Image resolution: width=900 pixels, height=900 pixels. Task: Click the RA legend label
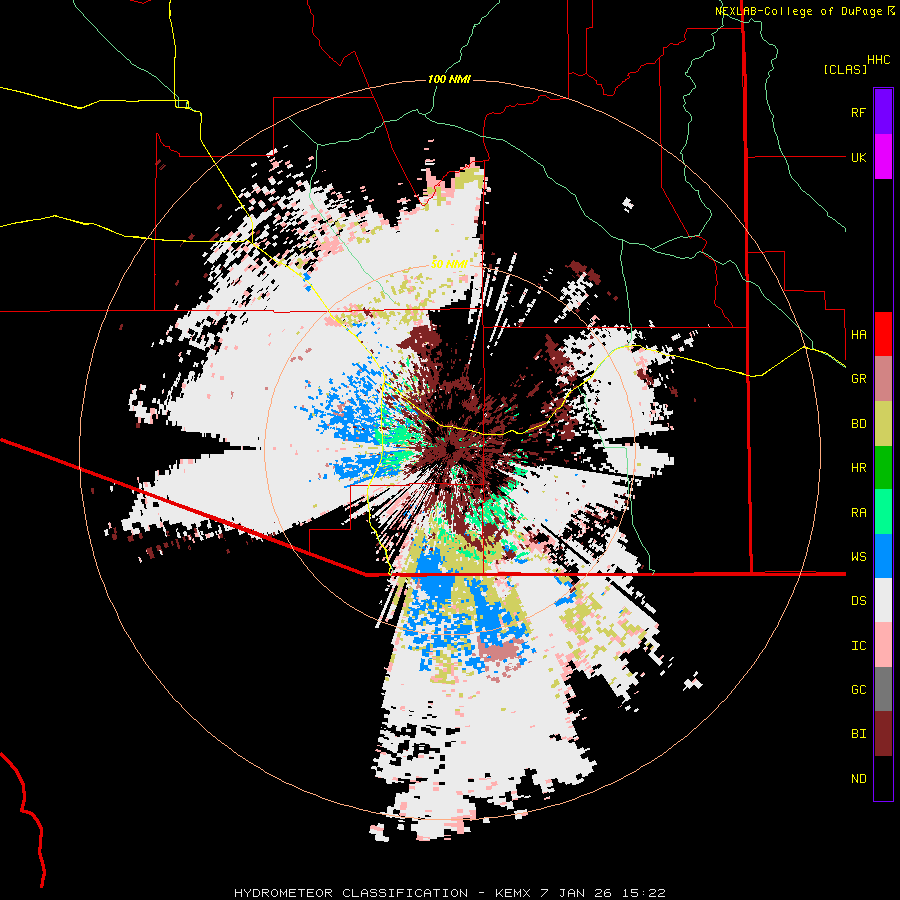tap(858, 513)
